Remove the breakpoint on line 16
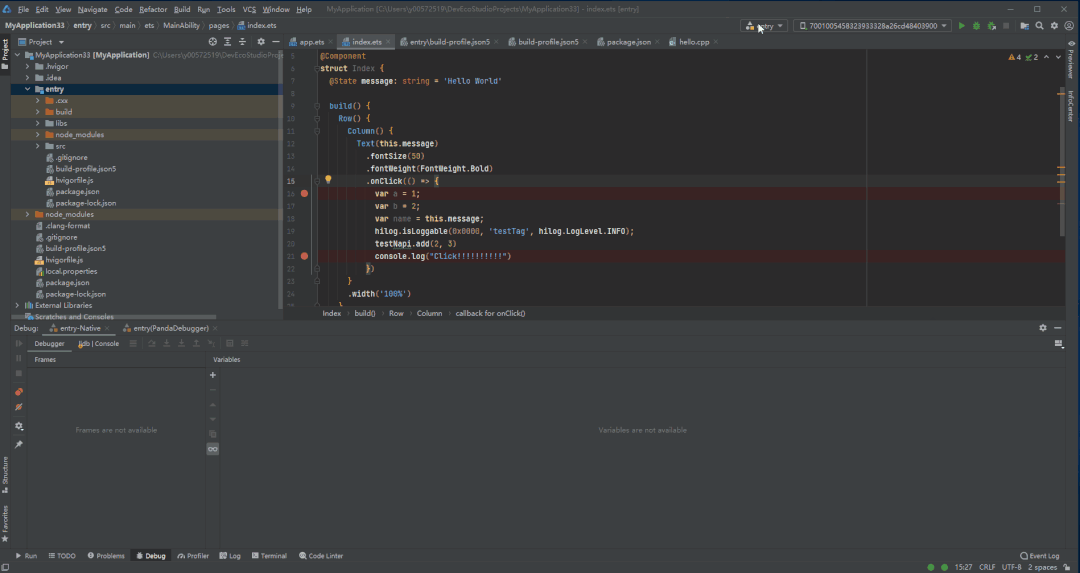This screenshot has width=1080, height=573. click(304, 194)
